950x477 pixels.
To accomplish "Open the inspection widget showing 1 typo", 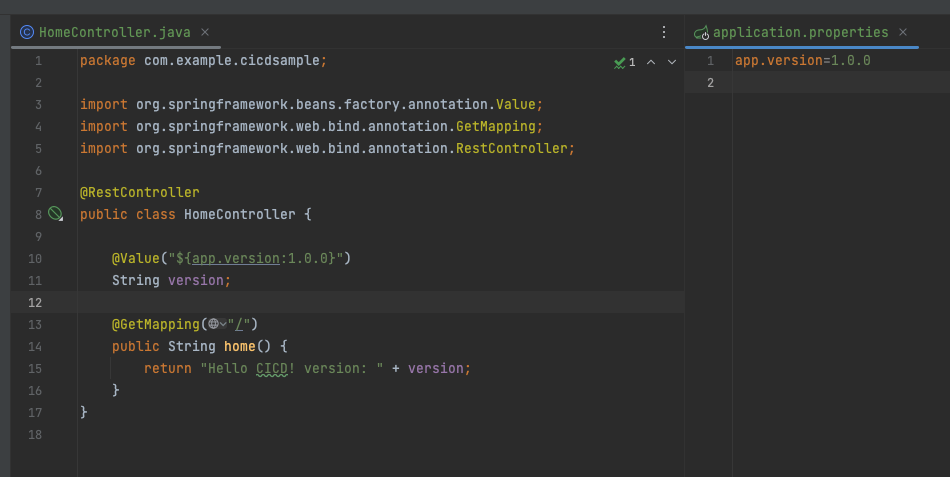I will coord(625,62).
